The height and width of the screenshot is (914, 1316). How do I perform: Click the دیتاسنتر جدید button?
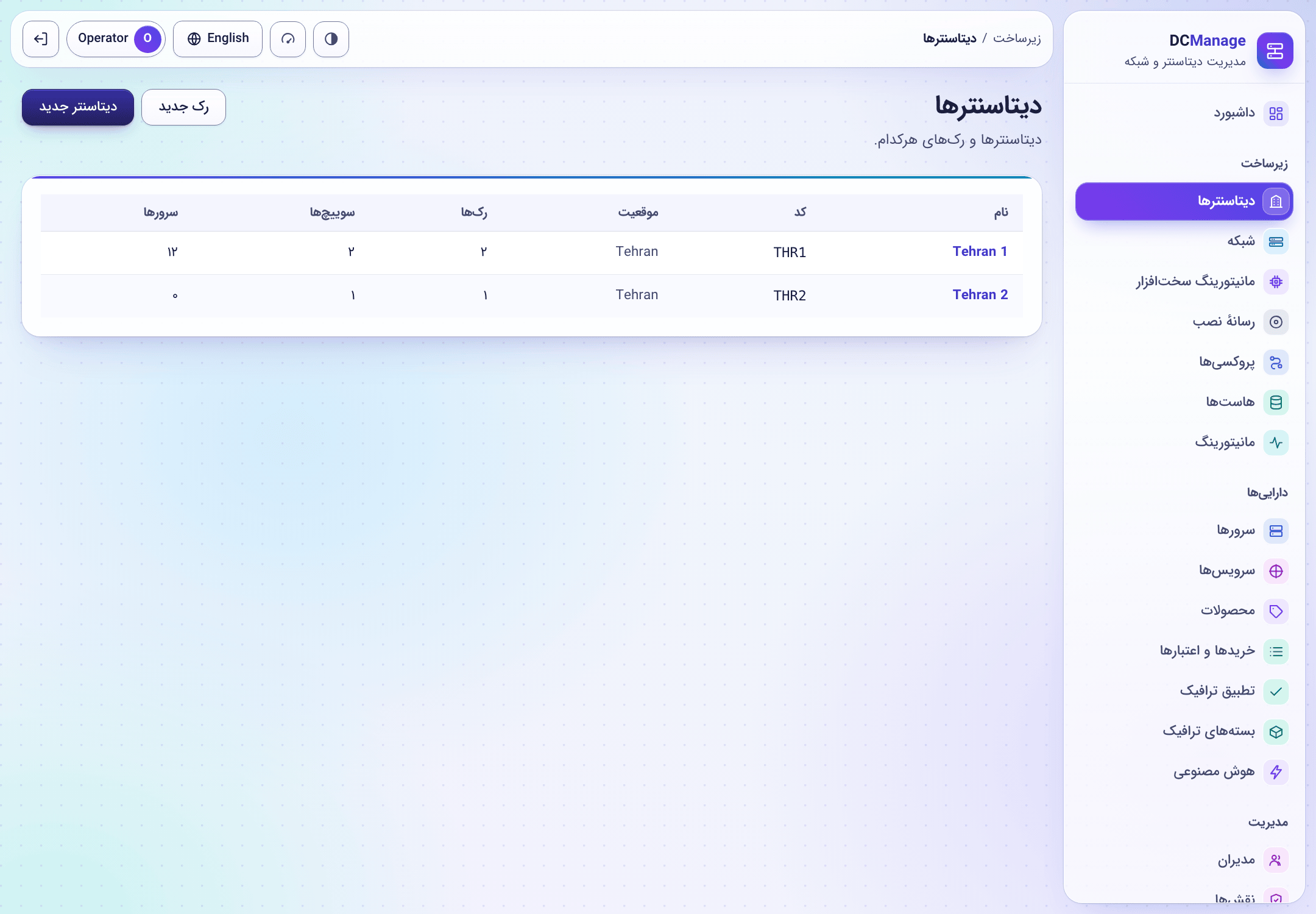[78, 107]
